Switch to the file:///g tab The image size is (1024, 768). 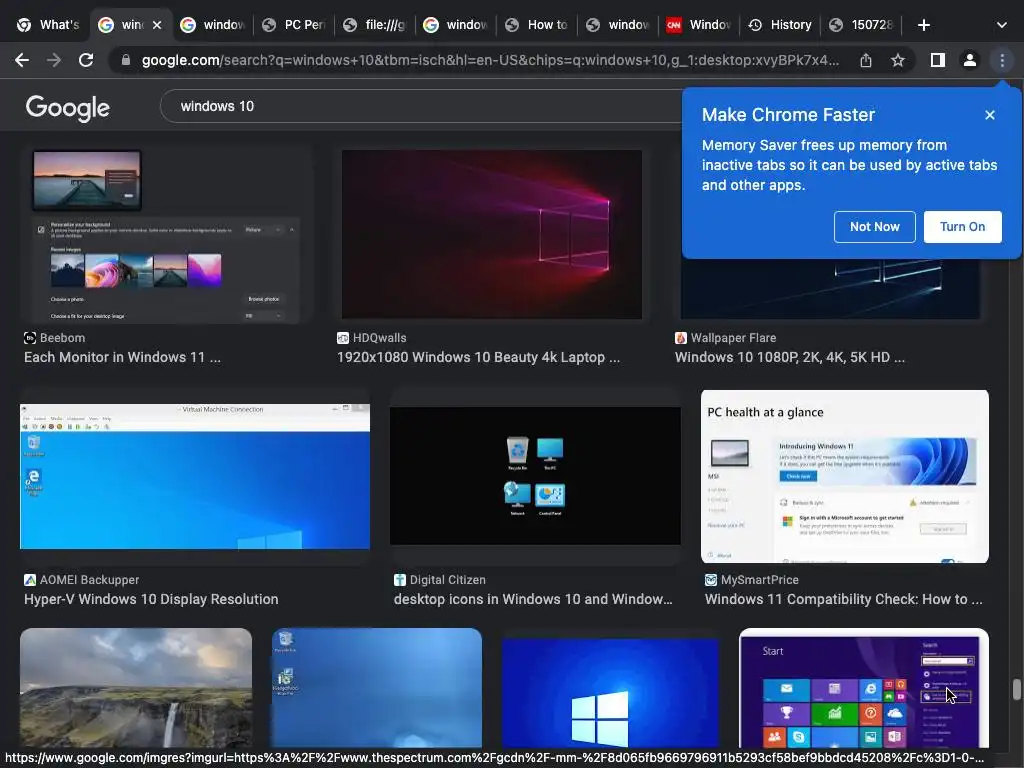[375, 25]
